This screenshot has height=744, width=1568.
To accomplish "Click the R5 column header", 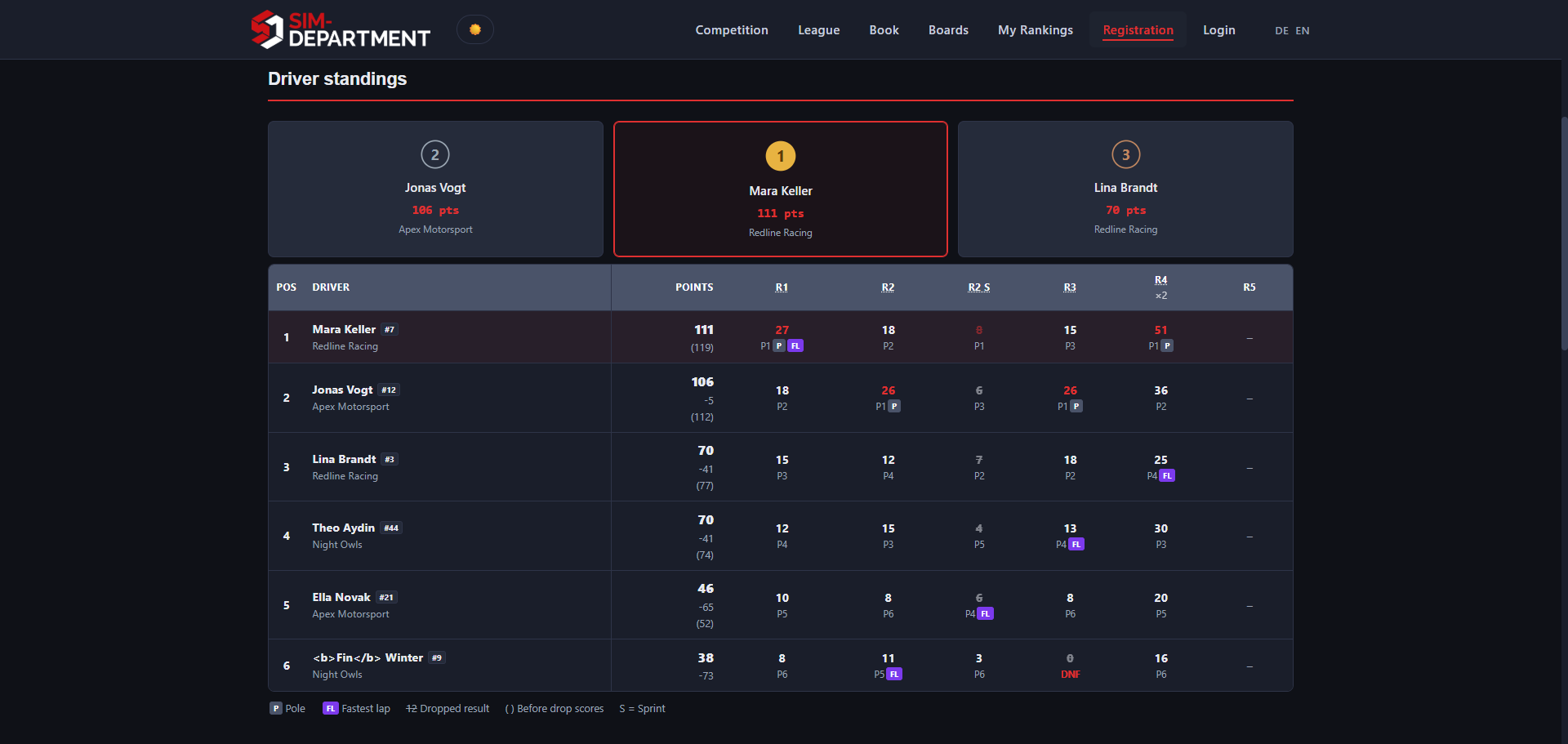I will click(1249, 287).
